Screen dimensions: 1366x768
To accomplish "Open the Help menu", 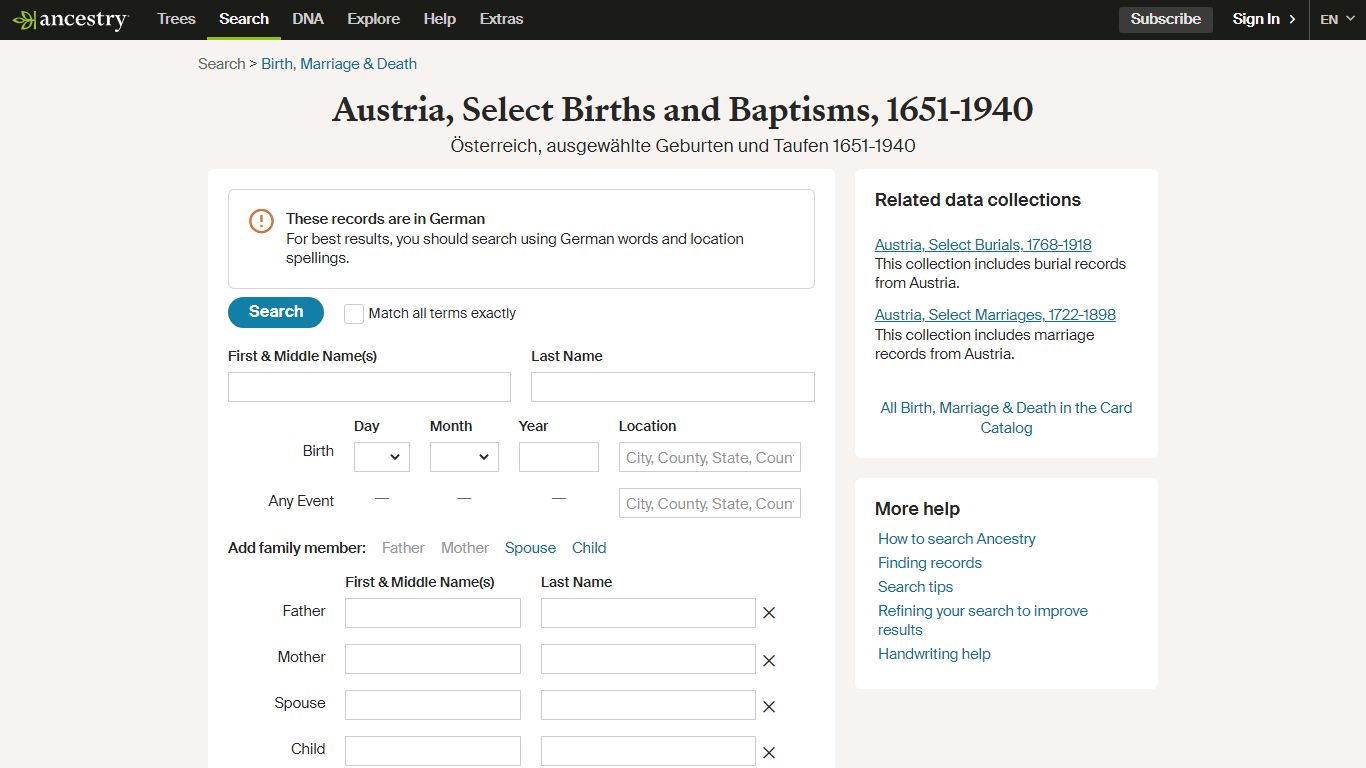I will click(439, 19).
